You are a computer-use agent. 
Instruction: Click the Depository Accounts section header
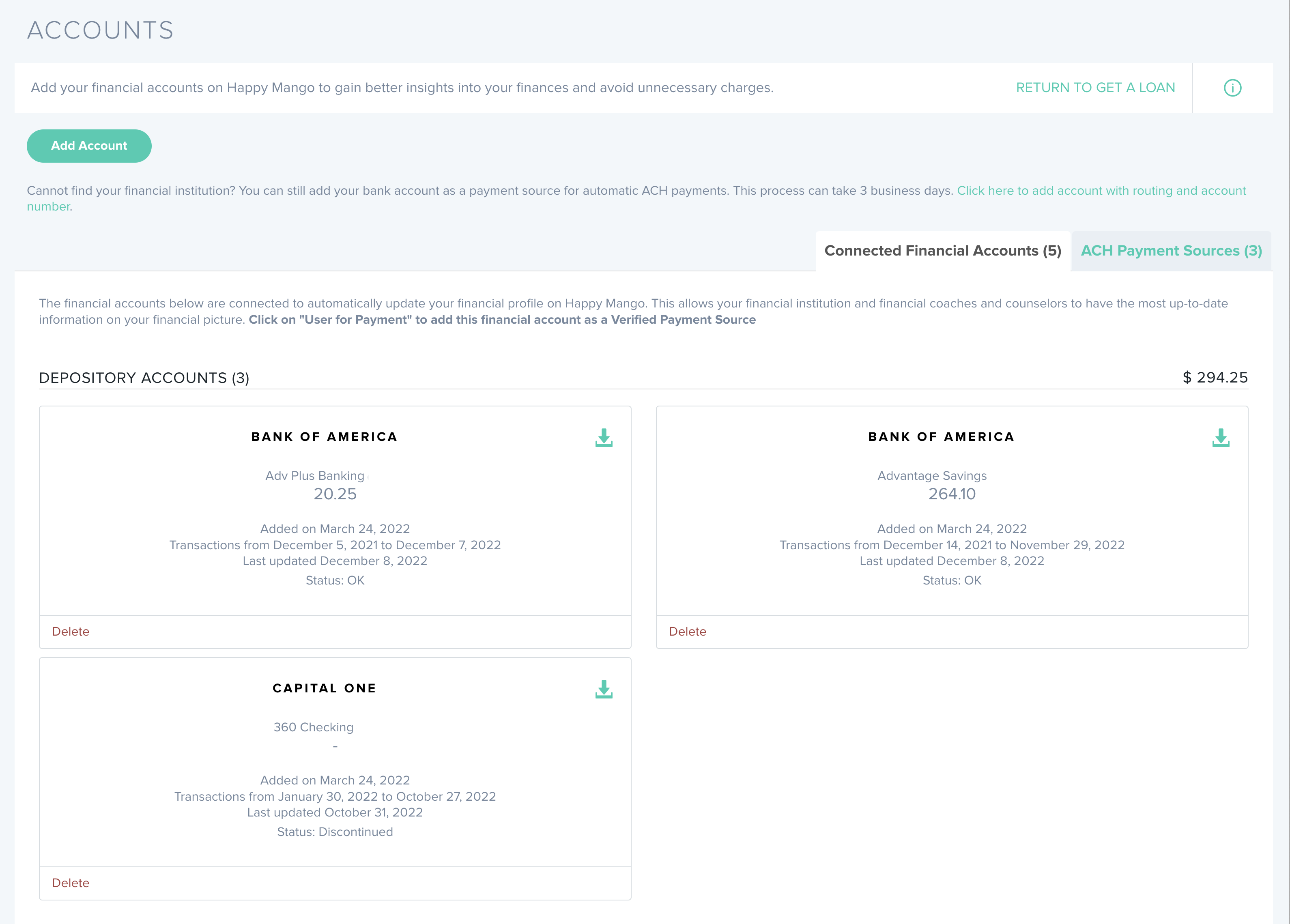coord(144,378)
